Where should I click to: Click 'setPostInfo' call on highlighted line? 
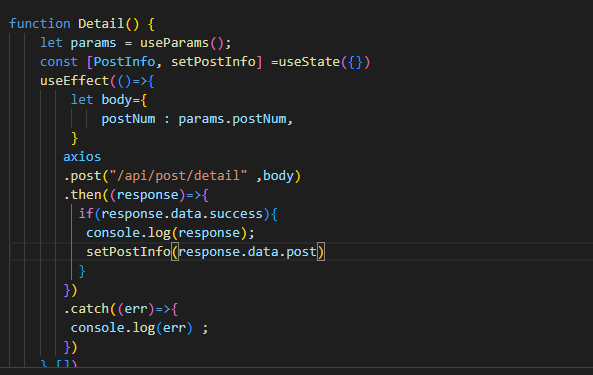click(128, 252)
